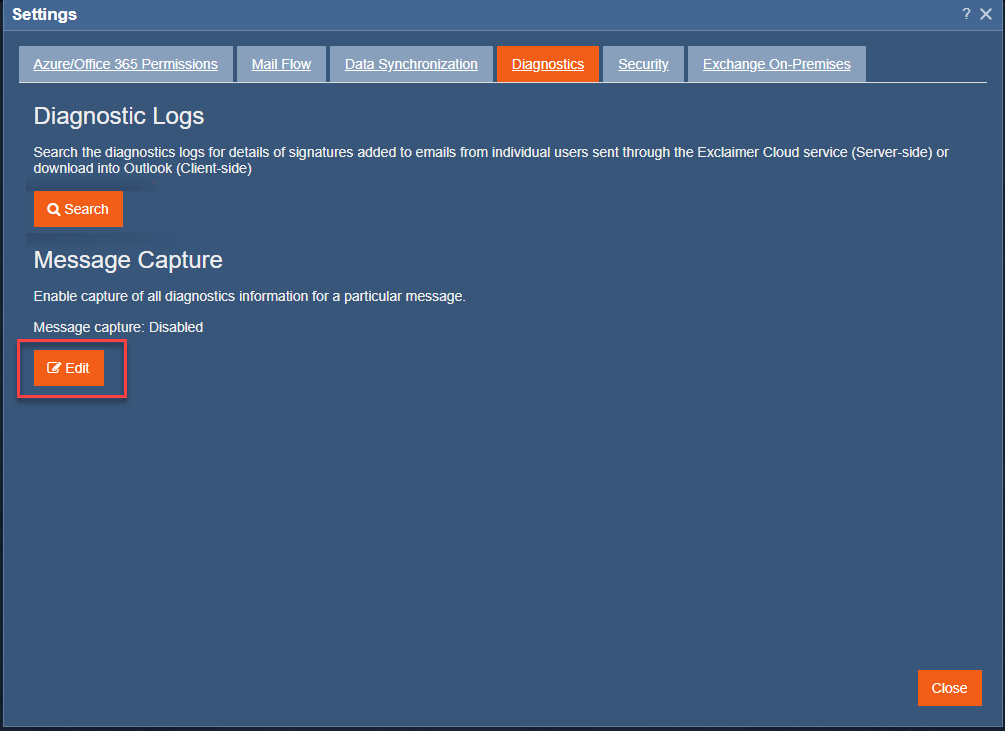Click the Message Capture heading

tap(128, 260)
